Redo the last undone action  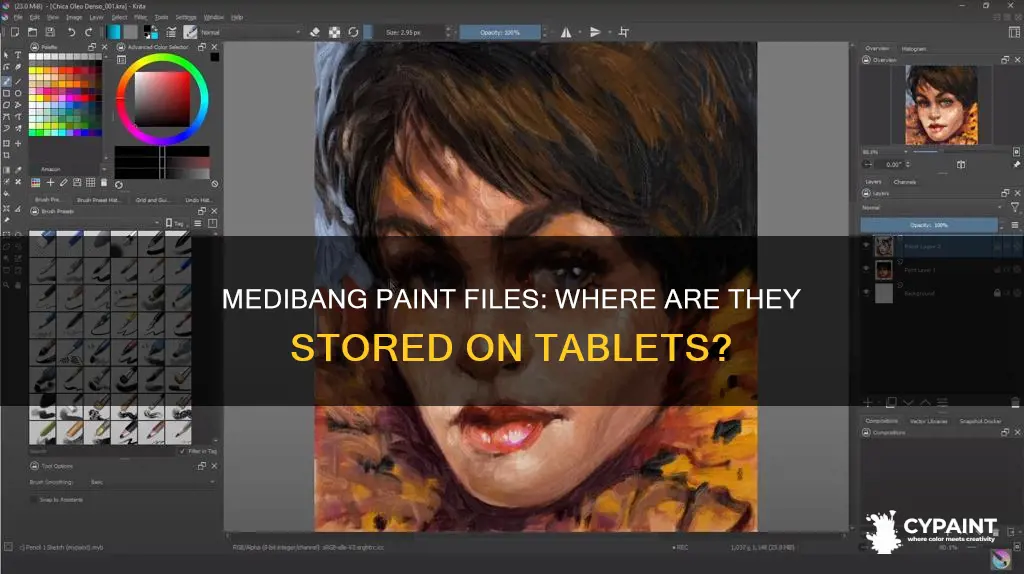click(89, 32)
